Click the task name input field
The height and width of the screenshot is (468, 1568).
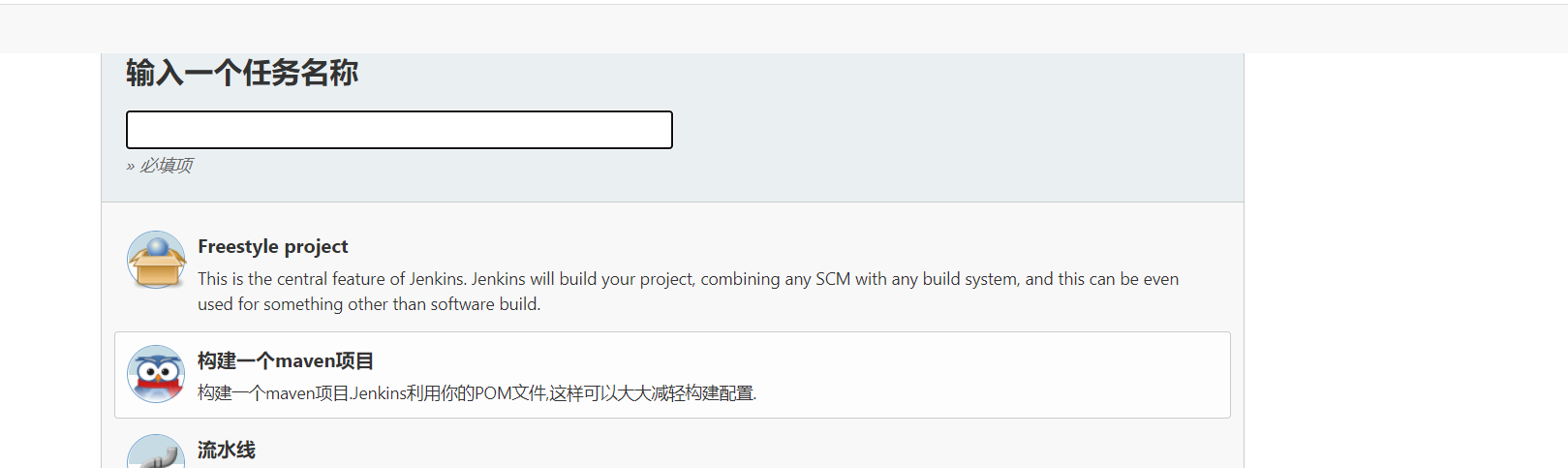pyautogui.click(x=399, y=130)
